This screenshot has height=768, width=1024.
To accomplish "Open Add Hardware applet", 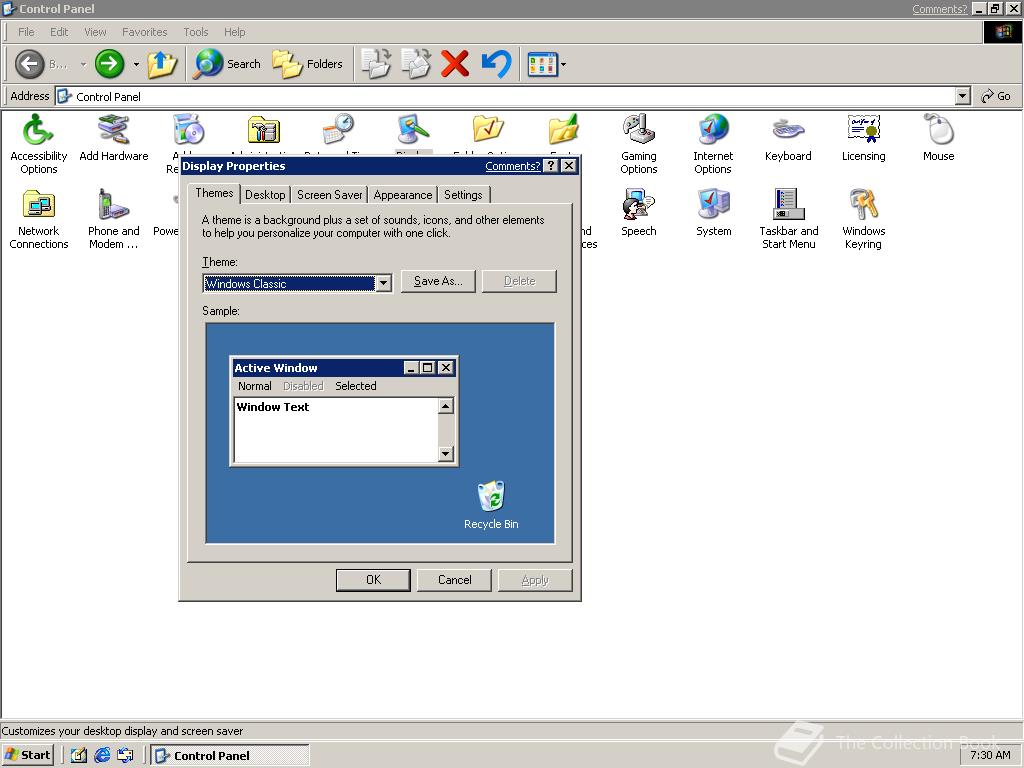I will [114, 138].
